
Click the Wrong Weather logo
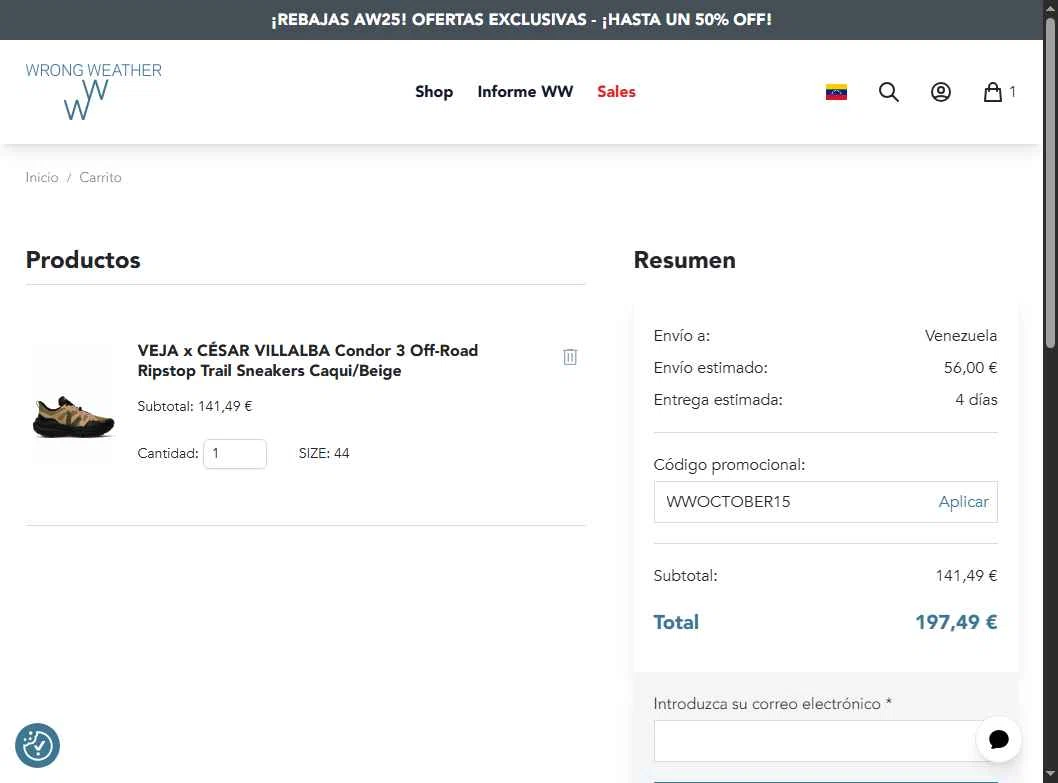[93, 91]
